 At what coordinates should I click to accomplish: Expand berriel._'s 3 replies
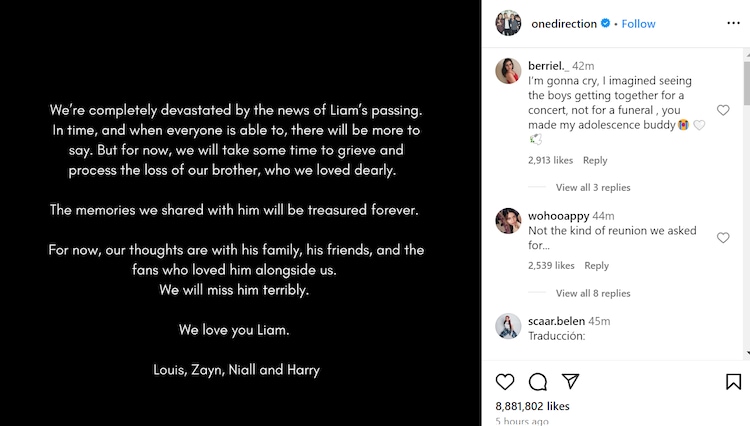pos(593,187)
